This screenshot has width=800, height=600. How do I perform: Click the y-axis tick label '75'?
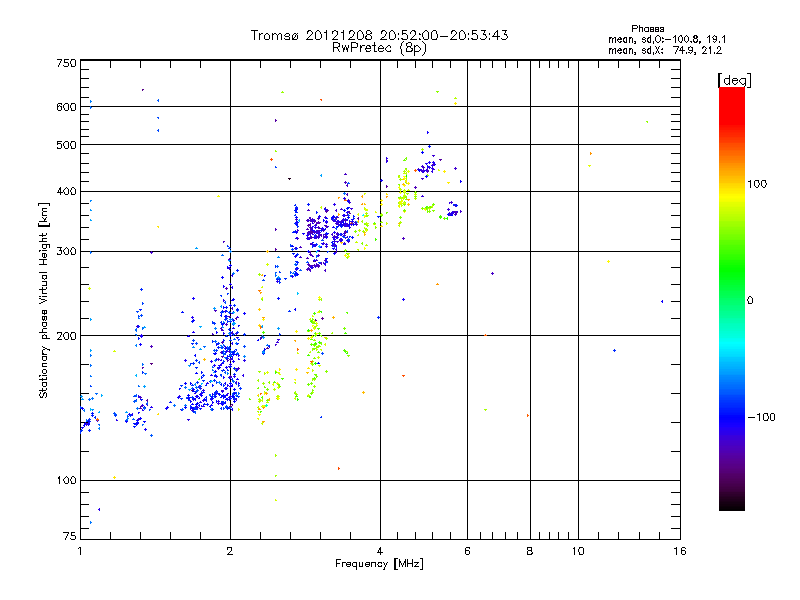pyautogui.click(x=70, y=536)
